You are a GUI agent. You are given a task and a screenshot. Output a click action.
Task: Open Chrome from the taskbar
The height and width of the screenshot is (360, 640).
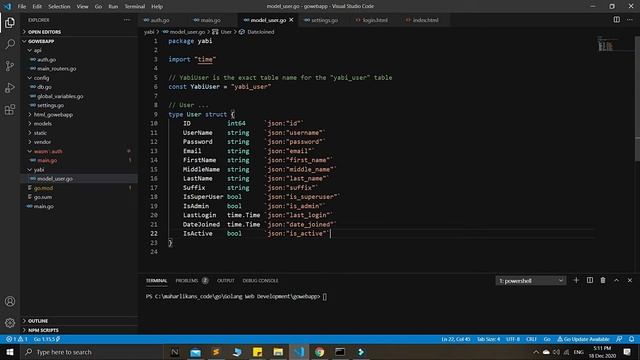[320, 352]
